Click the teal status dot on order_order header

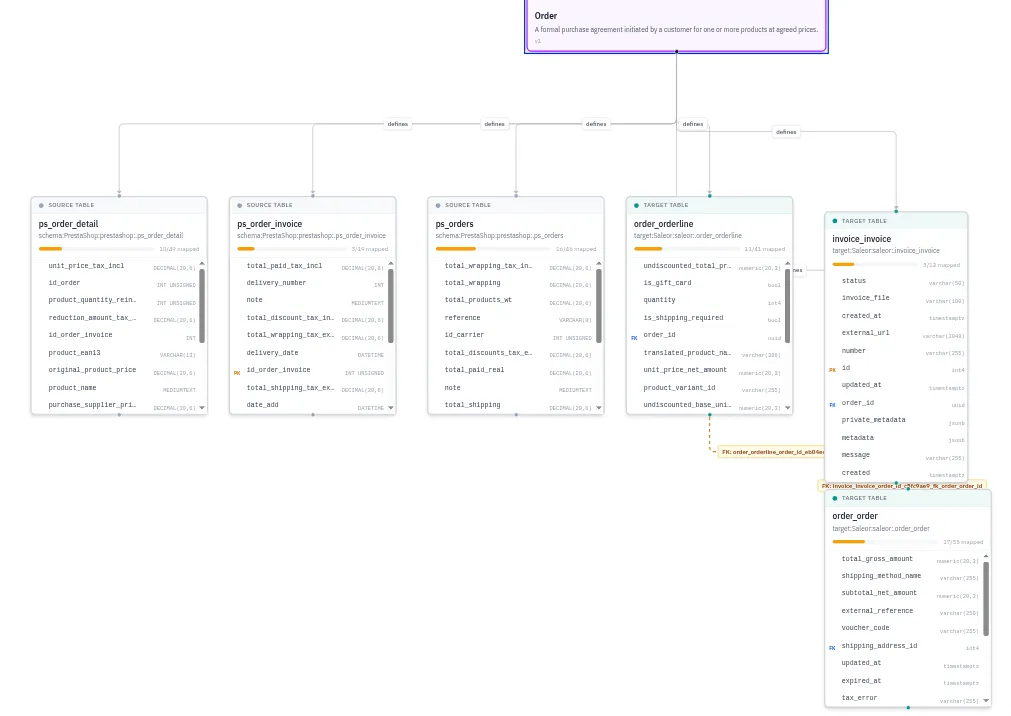coord(835,499)
